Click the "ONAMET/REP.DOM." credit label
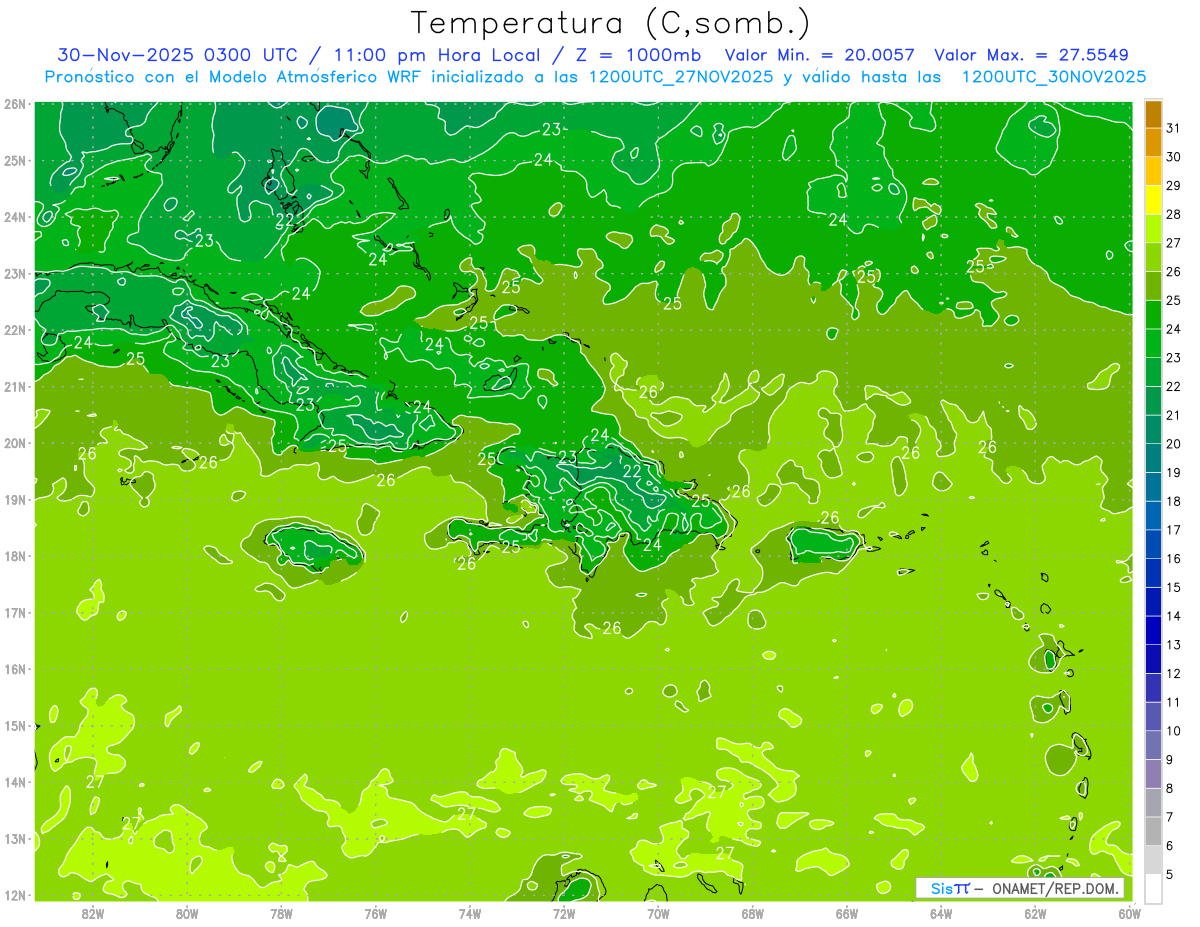Screen dimensions: 1200x927 click(1057, 888)
